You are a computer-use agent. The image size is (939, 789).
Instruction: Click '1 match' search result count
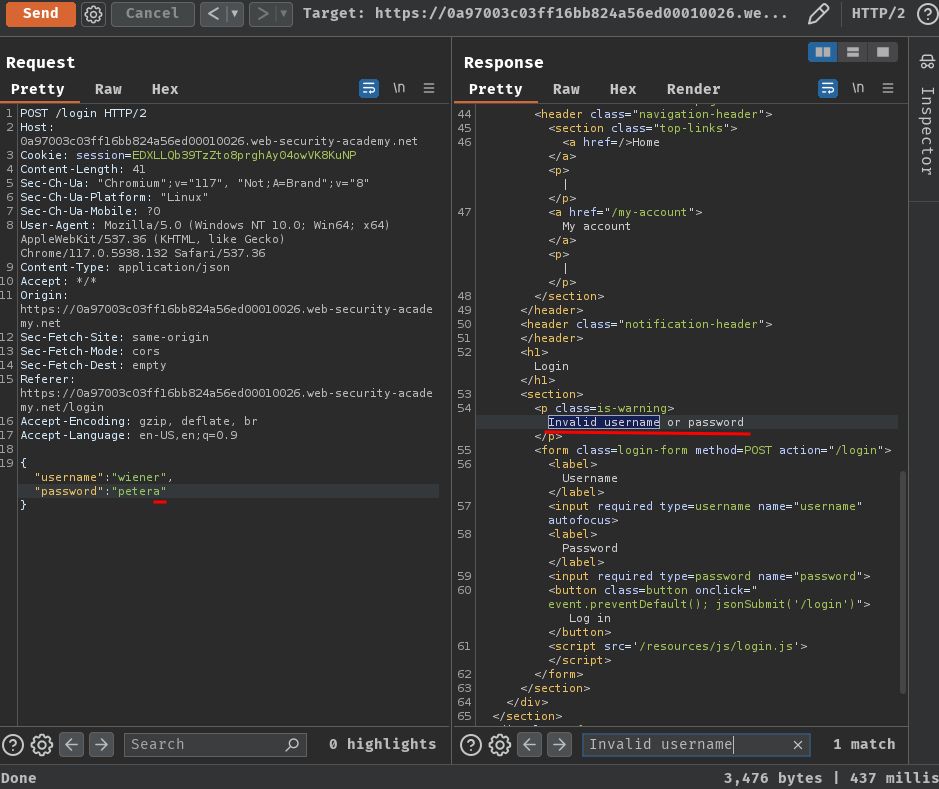(x=864, y=744)
